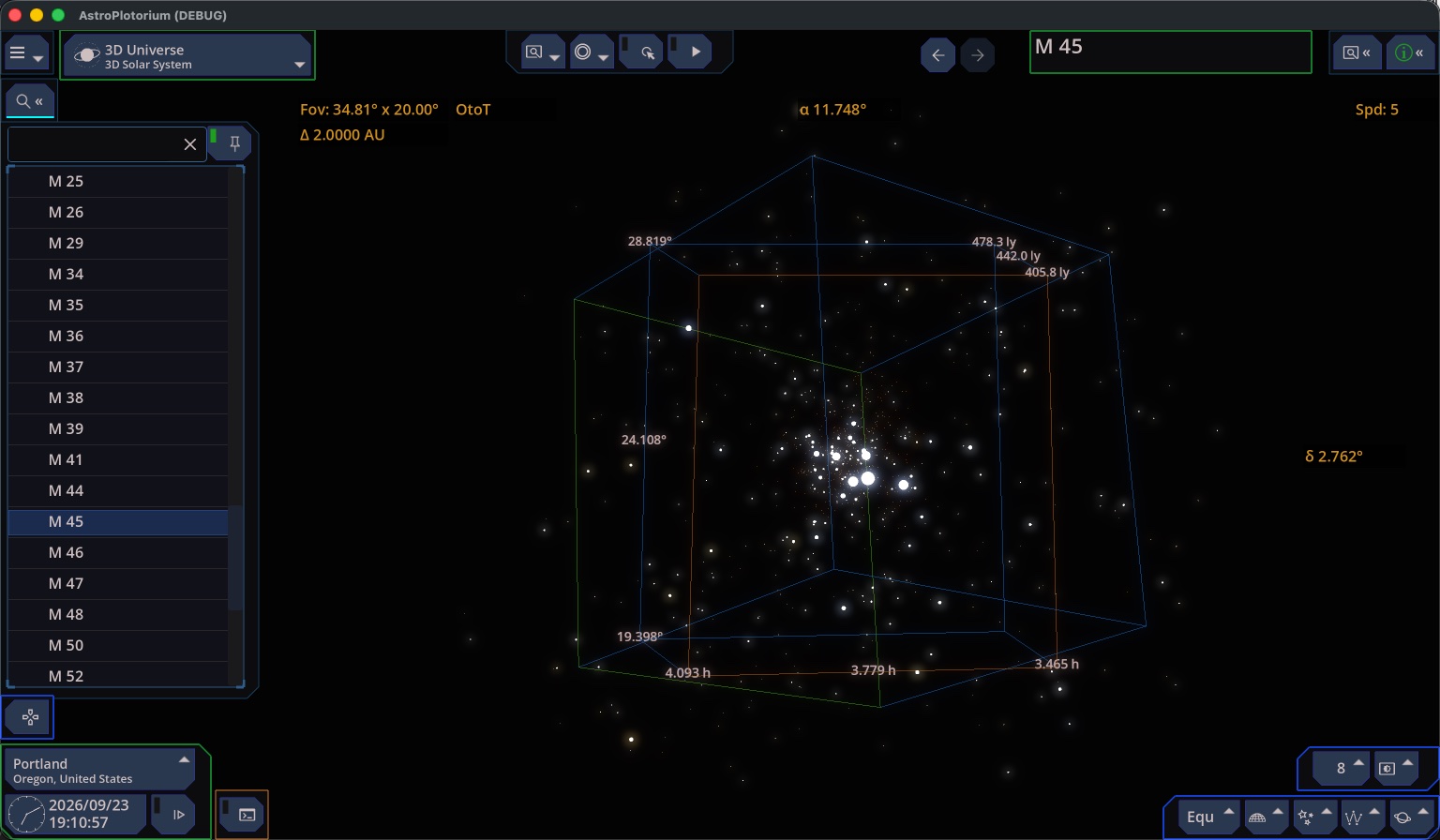Open the magnitude limit 8 popup
The height and width of the screenshot is (840, 1440).
[1342, 768]
